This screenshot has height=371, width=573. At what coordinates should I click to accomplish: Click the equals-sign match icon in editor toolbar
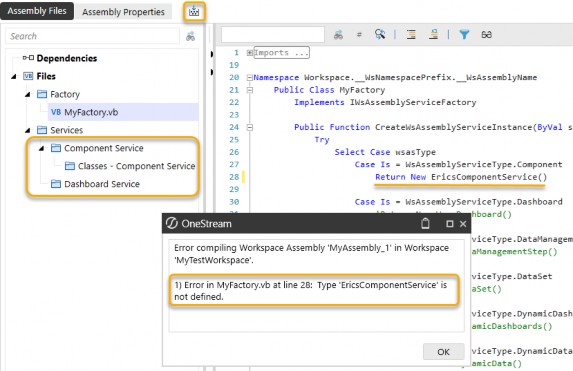click(359, 35)
